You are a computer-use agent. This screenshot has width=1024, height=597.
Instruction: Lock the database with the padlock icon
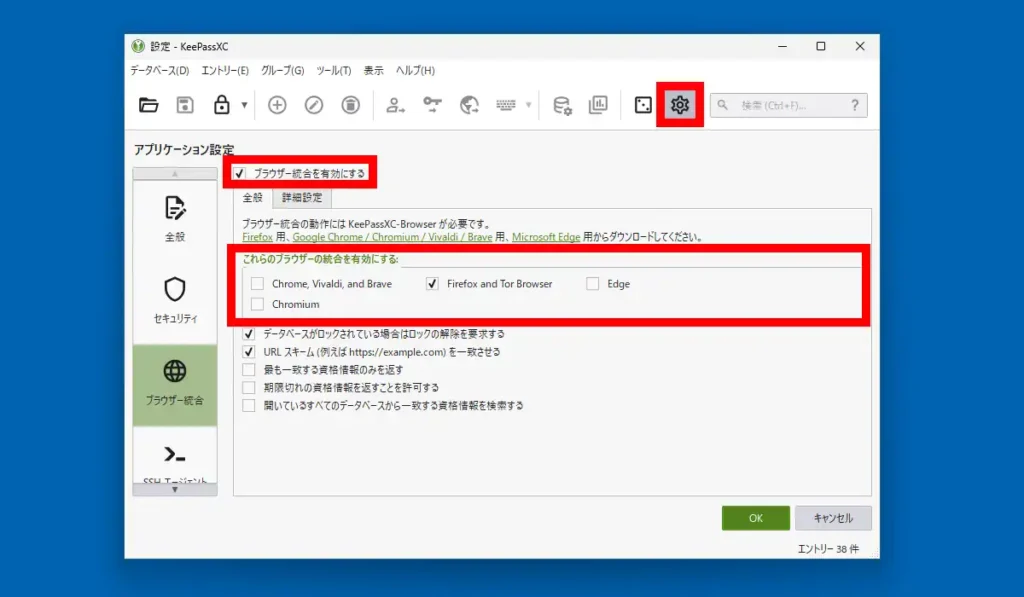click(221, 105)
